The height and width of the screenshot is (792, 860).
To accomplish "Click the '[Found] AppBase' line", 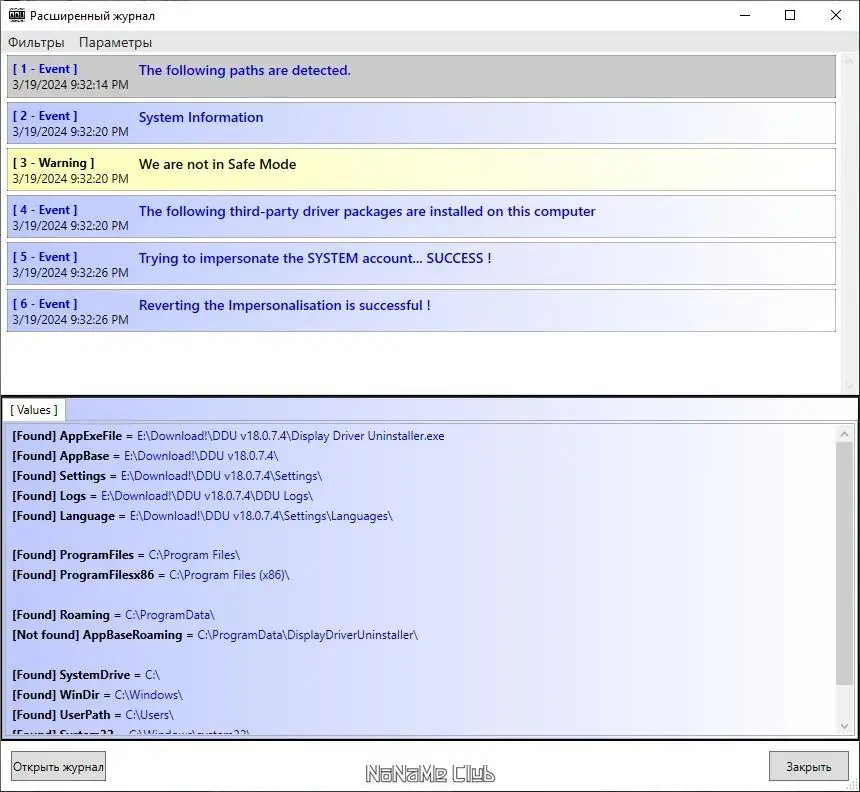I will click(145, 456).
